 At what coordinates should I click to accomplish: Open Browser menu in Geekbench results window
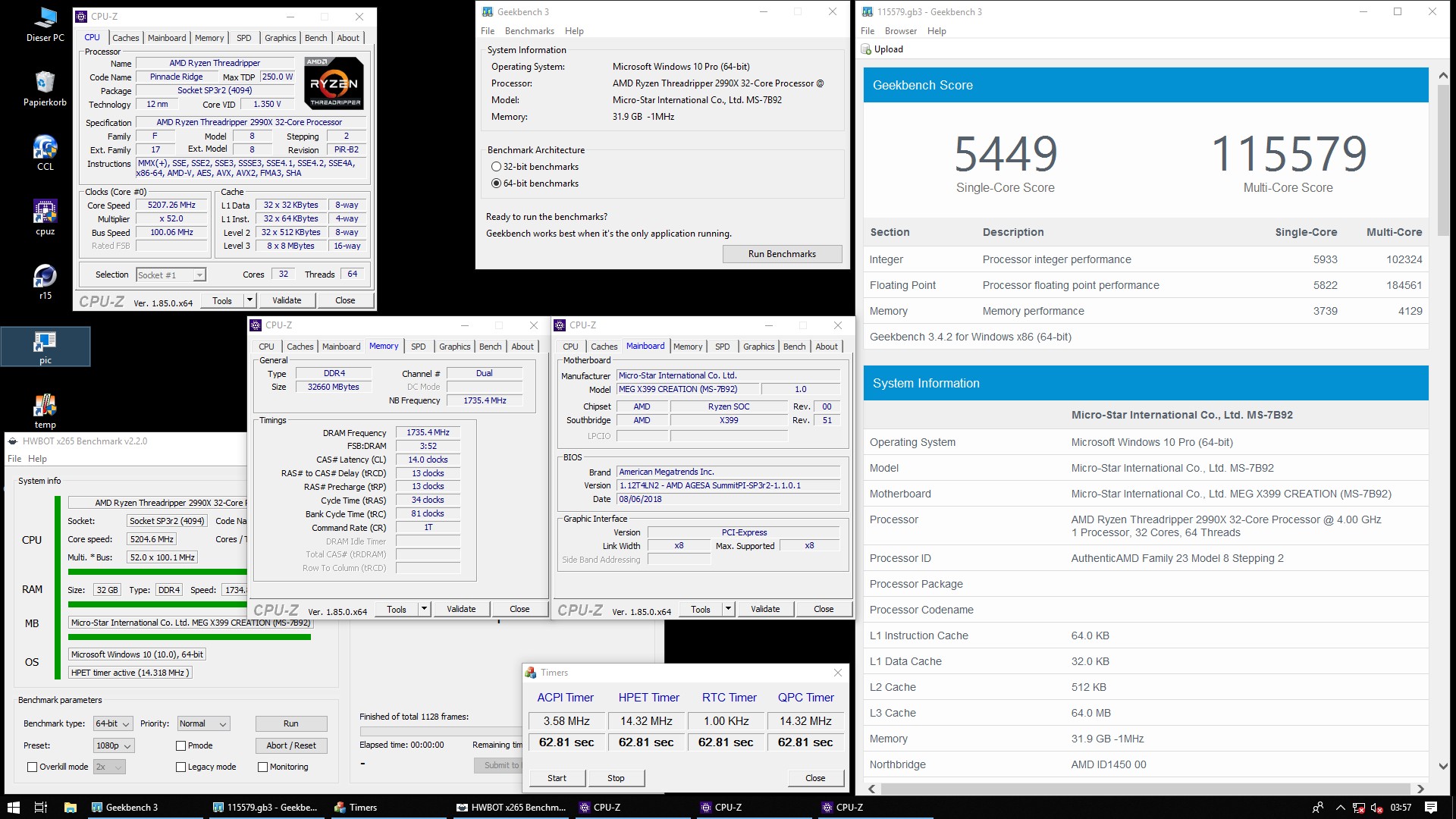click(901, 31)
